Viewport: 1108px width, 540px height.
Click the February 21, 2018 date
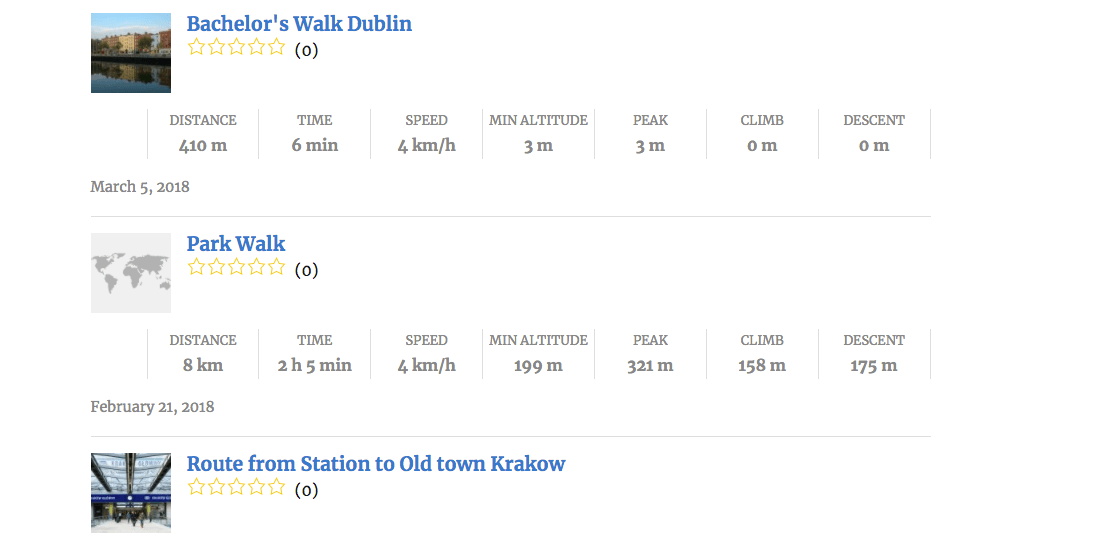(152, 407)
